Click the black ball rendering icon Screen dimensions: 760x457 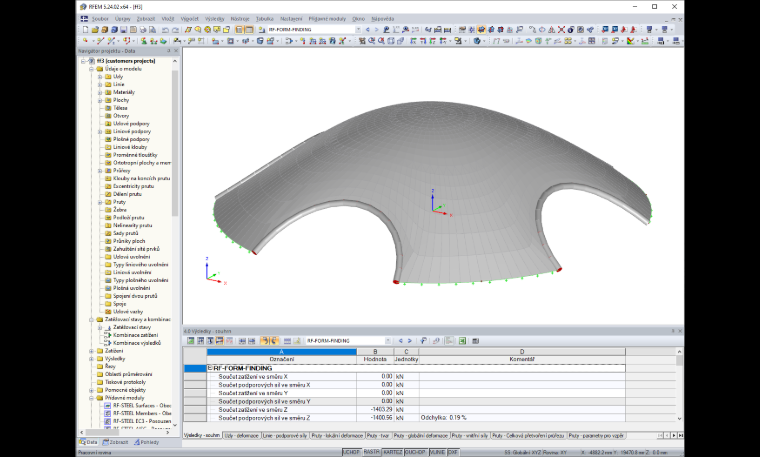570,30
